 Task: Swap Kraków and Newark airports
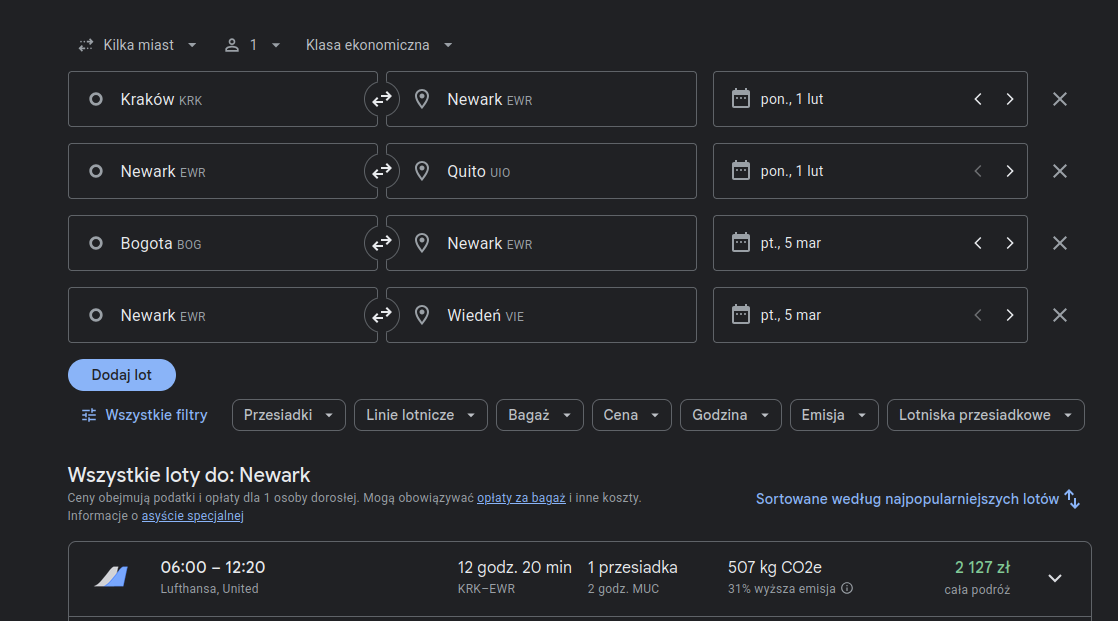tap(381, 99)
